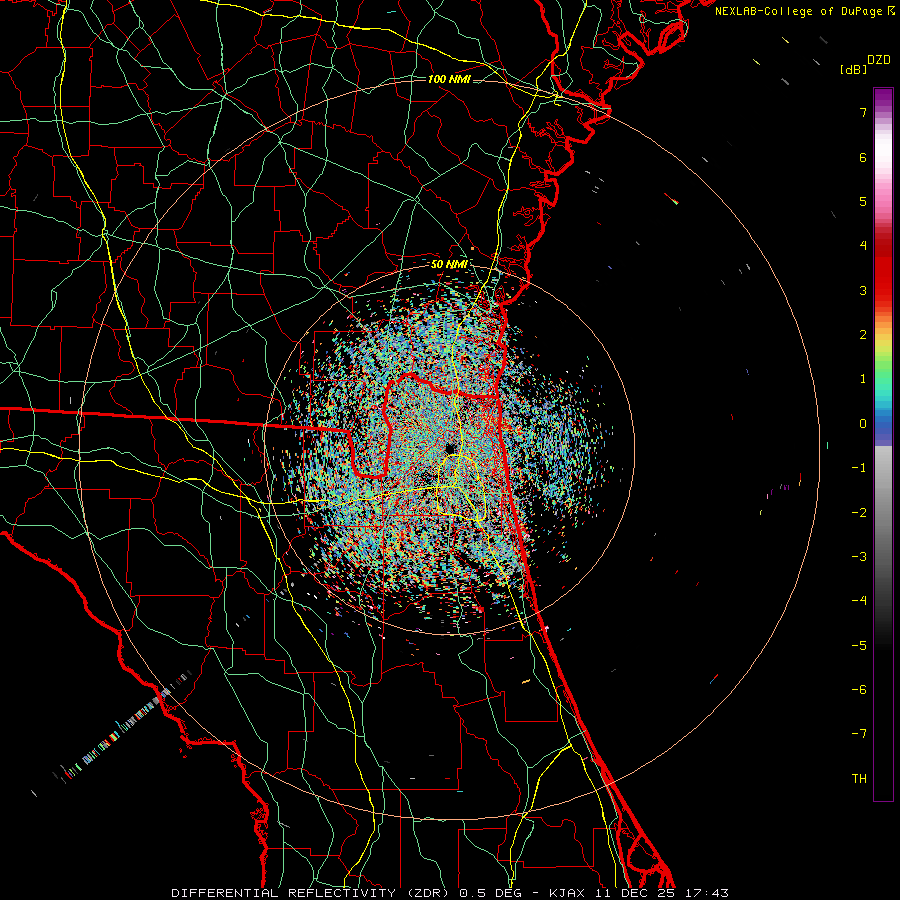This screenshot has width=900, height=900.
Task: Click the -1 value on the color scale
Action: click(859, 468)
